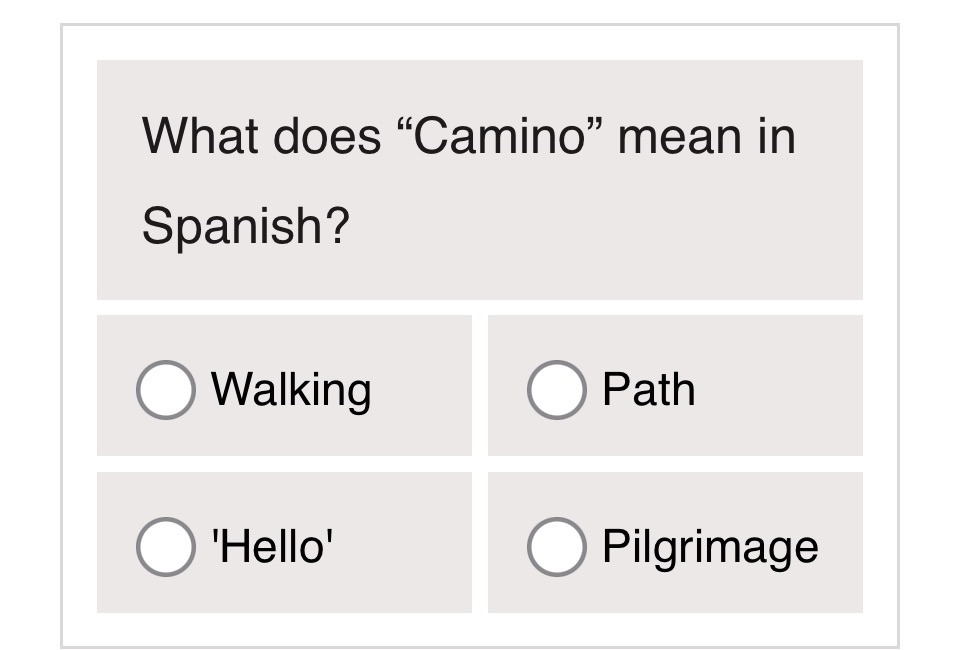Select the Walking radio button
Viewport: 960px width, 650px height.
165,389
